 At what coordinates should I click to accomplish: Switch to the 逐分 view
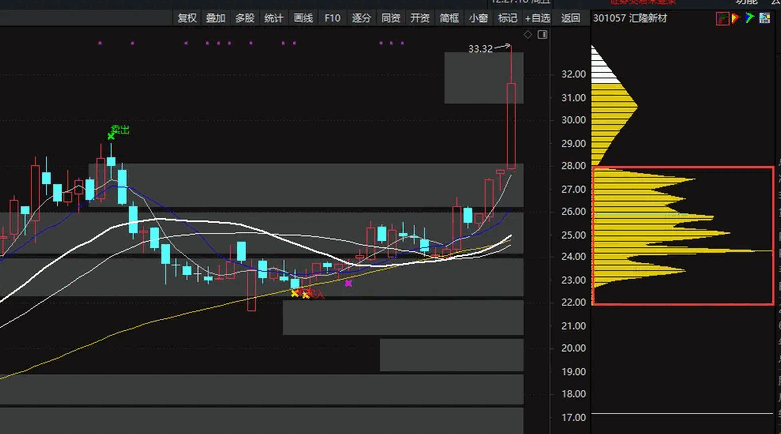[361, 18]
